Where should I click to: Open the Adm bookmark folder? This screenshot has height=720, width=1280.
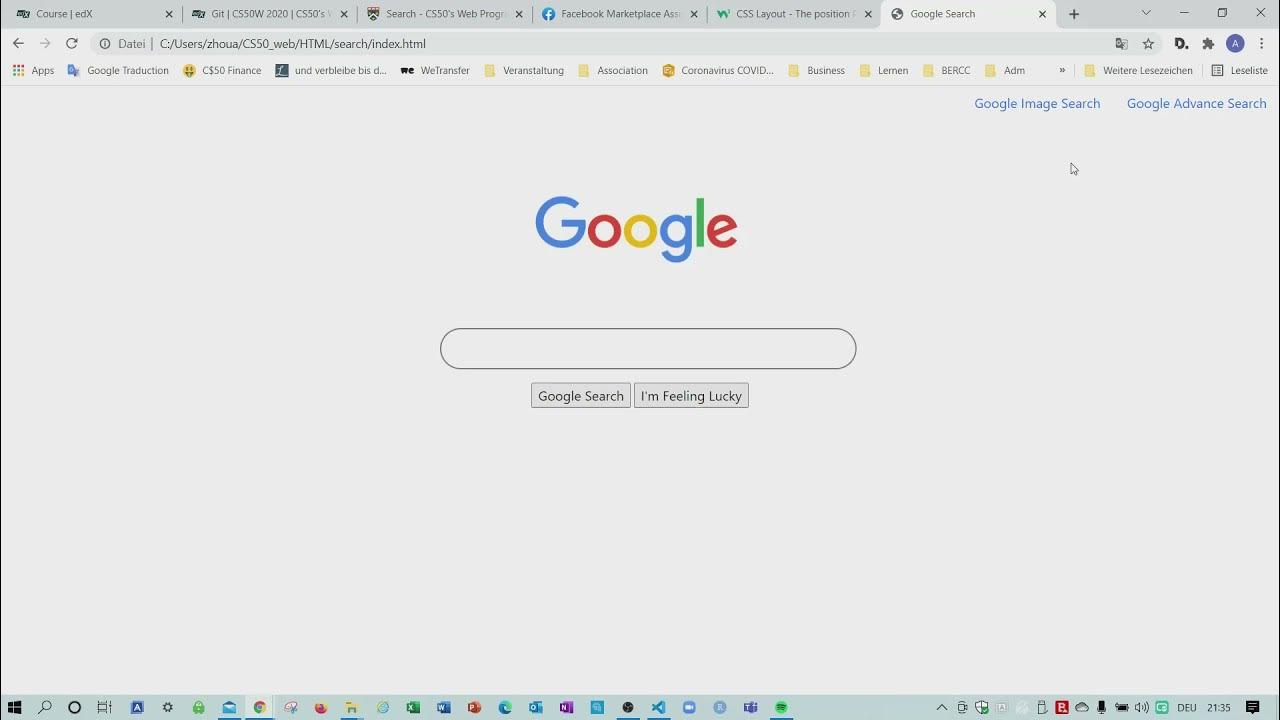pyautogui.click(x=1005, y=71)
